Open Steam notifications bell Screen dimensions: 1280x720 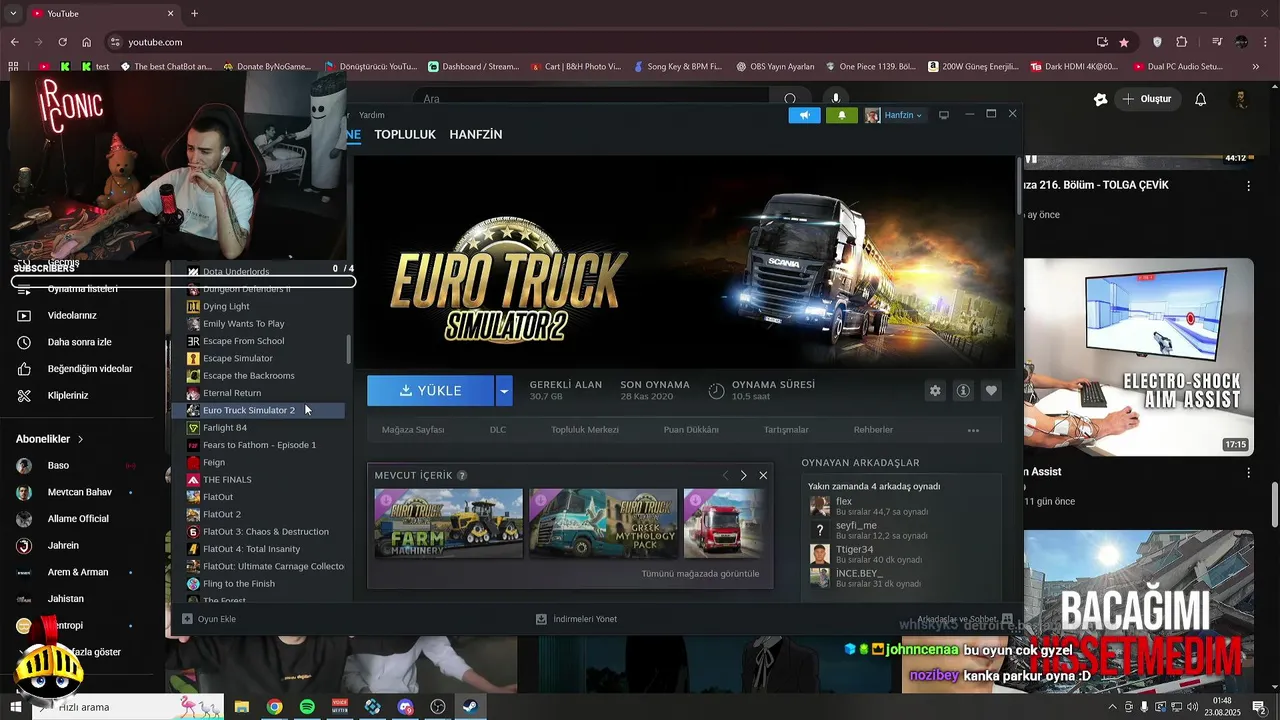[x=842, y=115]
